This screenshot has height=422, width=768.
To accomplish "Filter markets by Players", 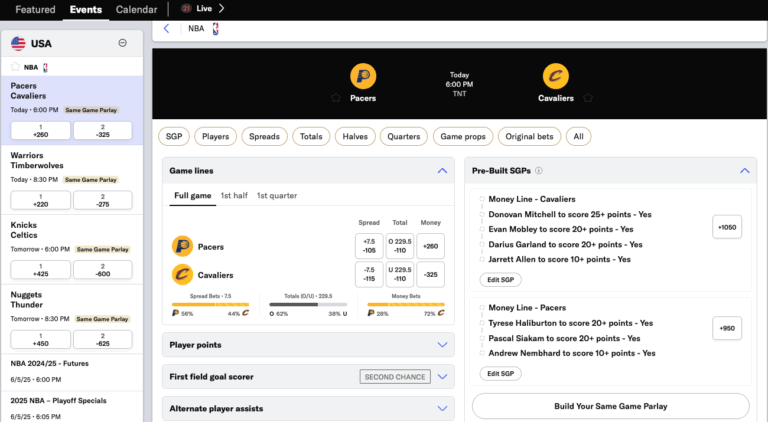I will point(216,137).
